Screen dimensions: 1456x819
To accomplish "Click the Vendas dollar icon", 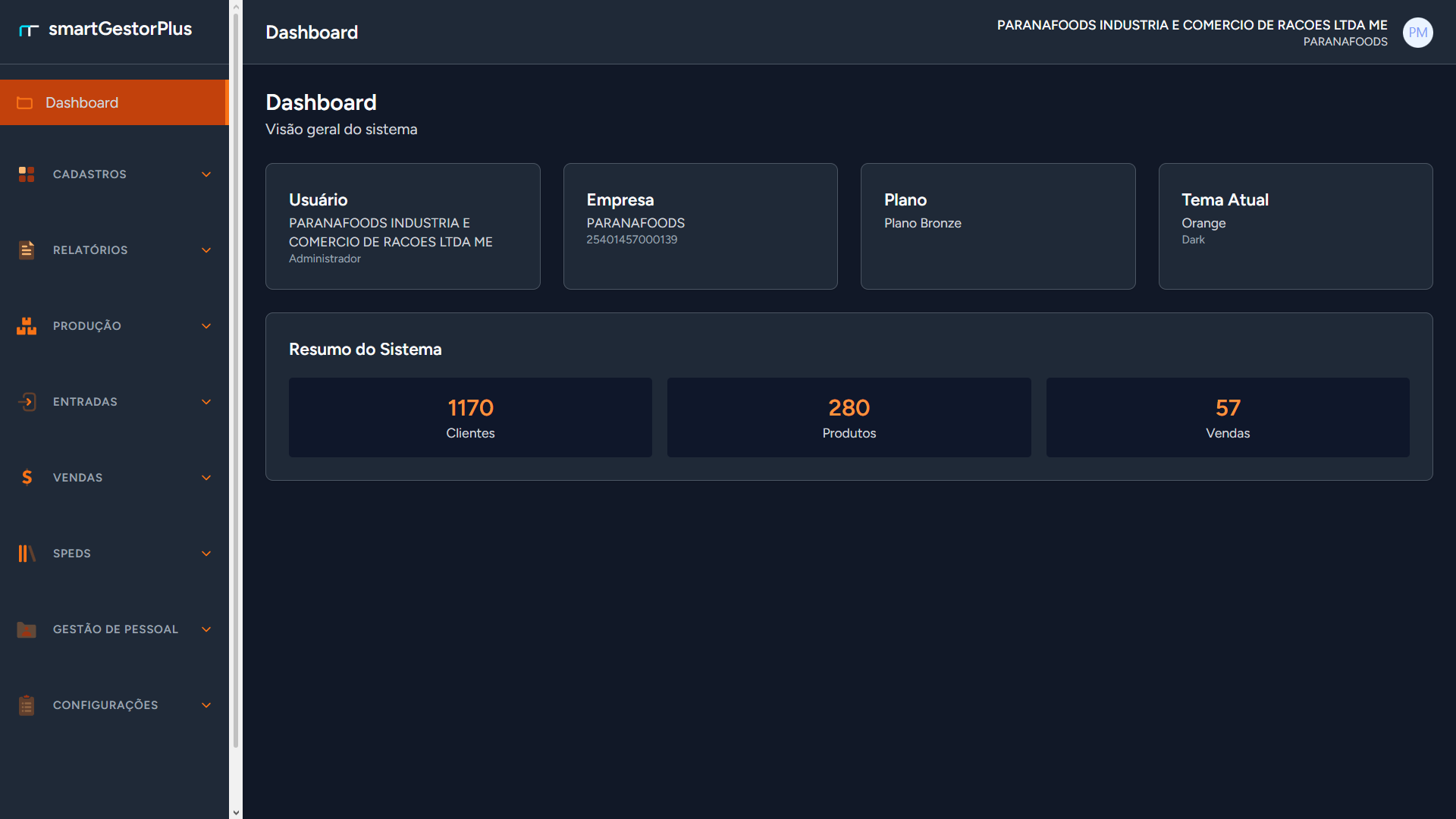I will [27, 477].
